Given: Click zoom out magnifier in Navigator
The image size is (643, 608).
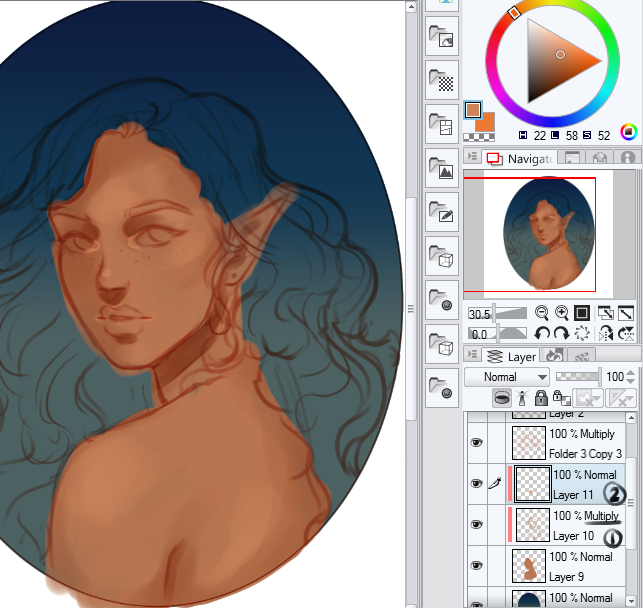Looking at the screenshot, I should point(542,313).
